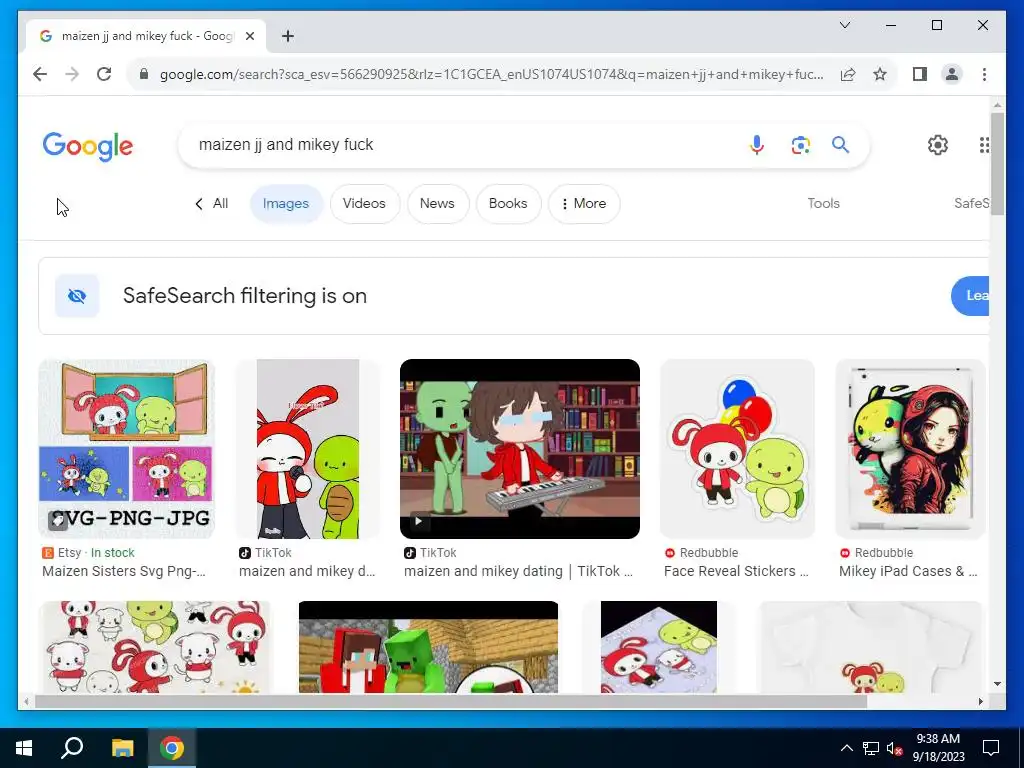The width and height of the screenshot is (1024, 768).
Task: Start voice search with microphone
Action: pyautogui.click(x=756, y=145)
